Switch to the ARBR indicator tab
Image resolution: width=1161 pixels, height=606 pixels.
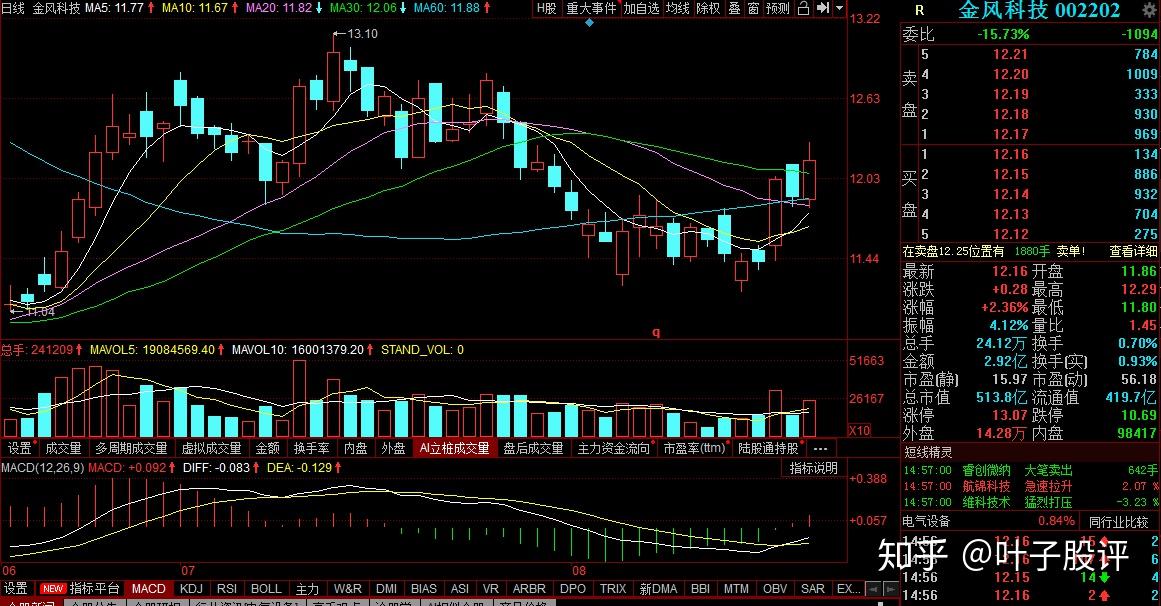tap(529, 588)
